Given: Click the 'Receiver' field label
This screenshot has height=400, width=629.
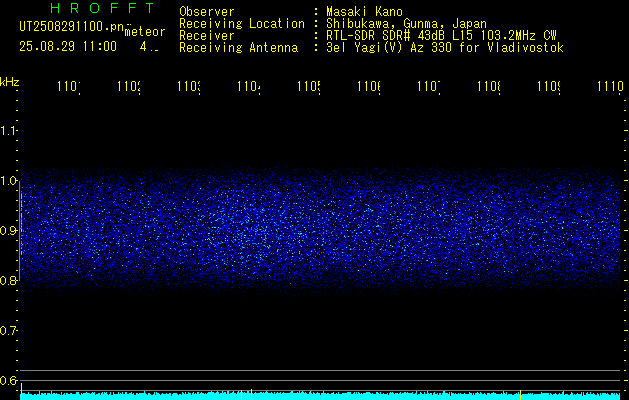Looking at the screenshot, I should 207,36.
